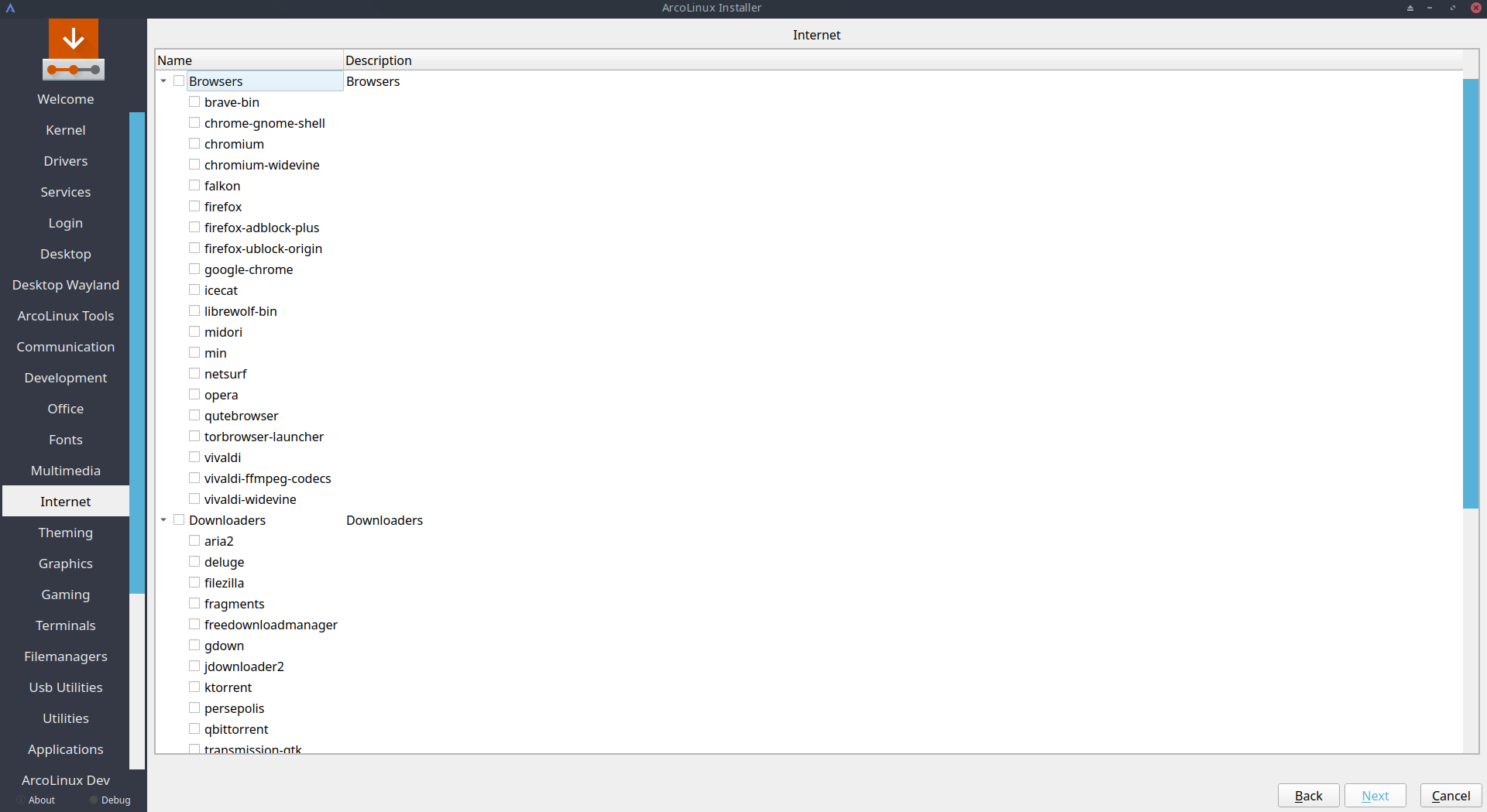Enable the opera checkbox
Screen dimensions: 1487x812
point(194,394)
